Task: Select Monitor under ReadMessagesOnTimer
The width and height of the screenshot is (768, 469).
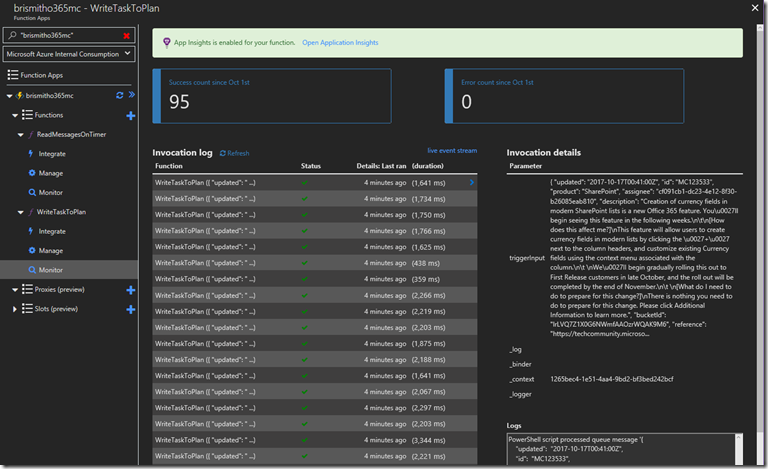Action: (x=50, y=192)
